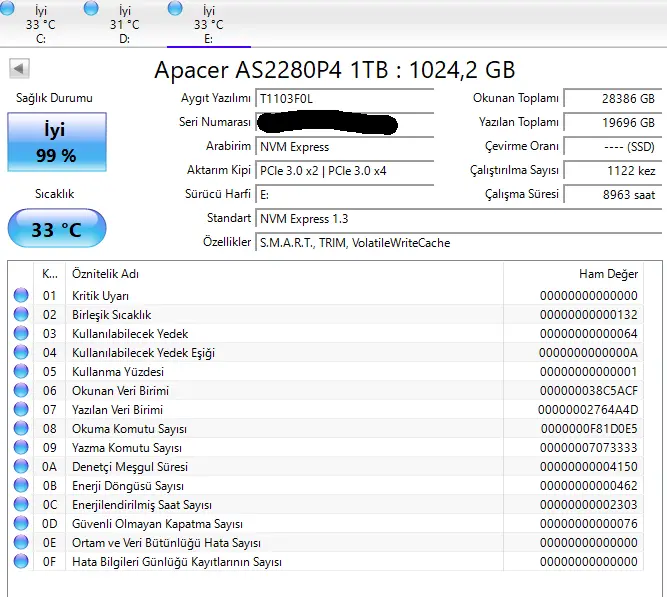
Task: Click the previous disk arrow button
Action: [x=20, y=69]
